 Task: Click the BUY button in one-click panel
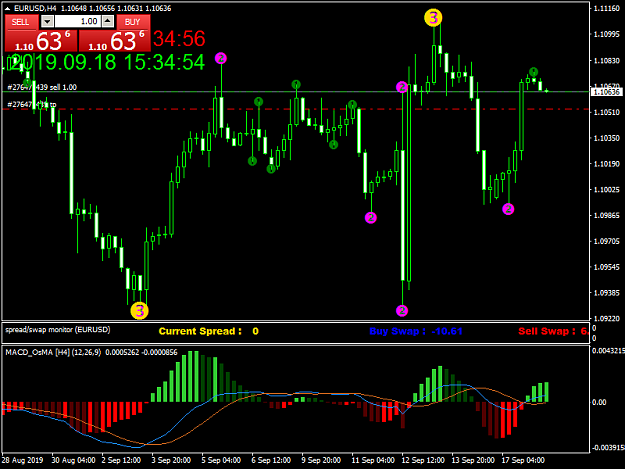click(133, 22)
